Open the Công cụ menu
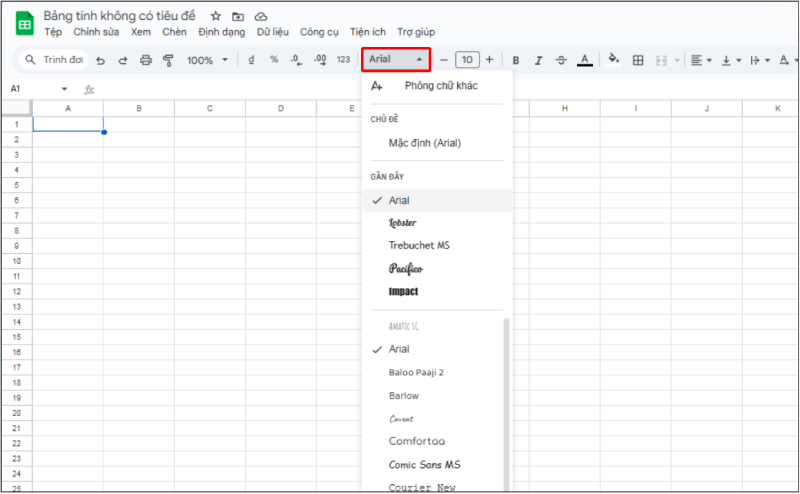This screenshot has height=494, width=800. tap(319, 32)
